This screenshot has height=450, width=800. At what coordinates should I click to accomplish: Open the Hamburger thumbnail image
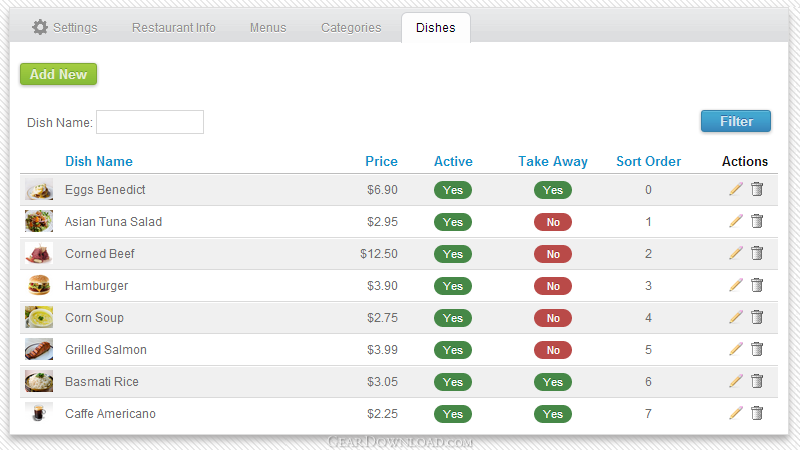point(39,285)
